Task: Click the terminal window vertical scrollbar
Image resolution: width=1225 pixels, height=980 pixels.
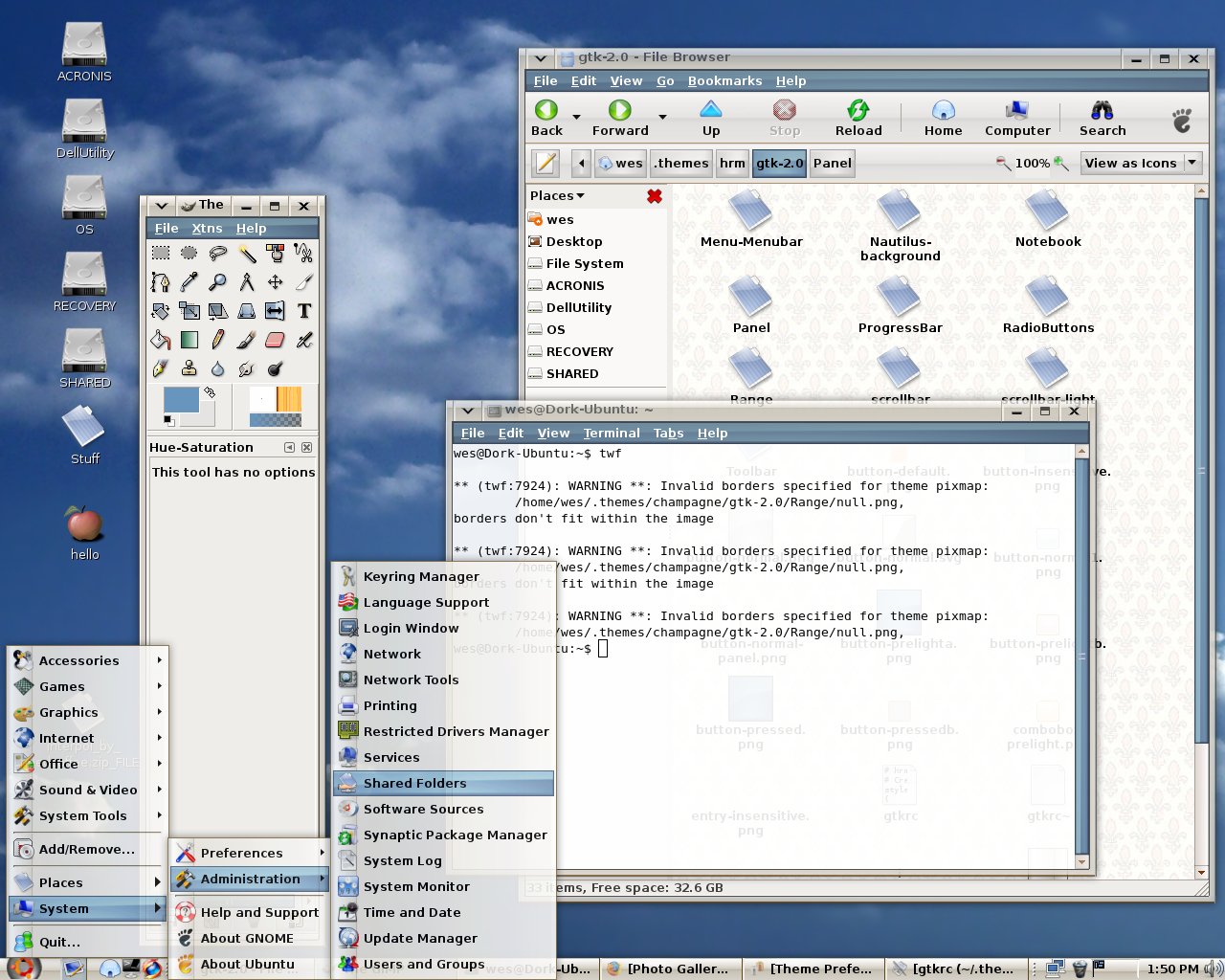Action: pos(1081,657)
